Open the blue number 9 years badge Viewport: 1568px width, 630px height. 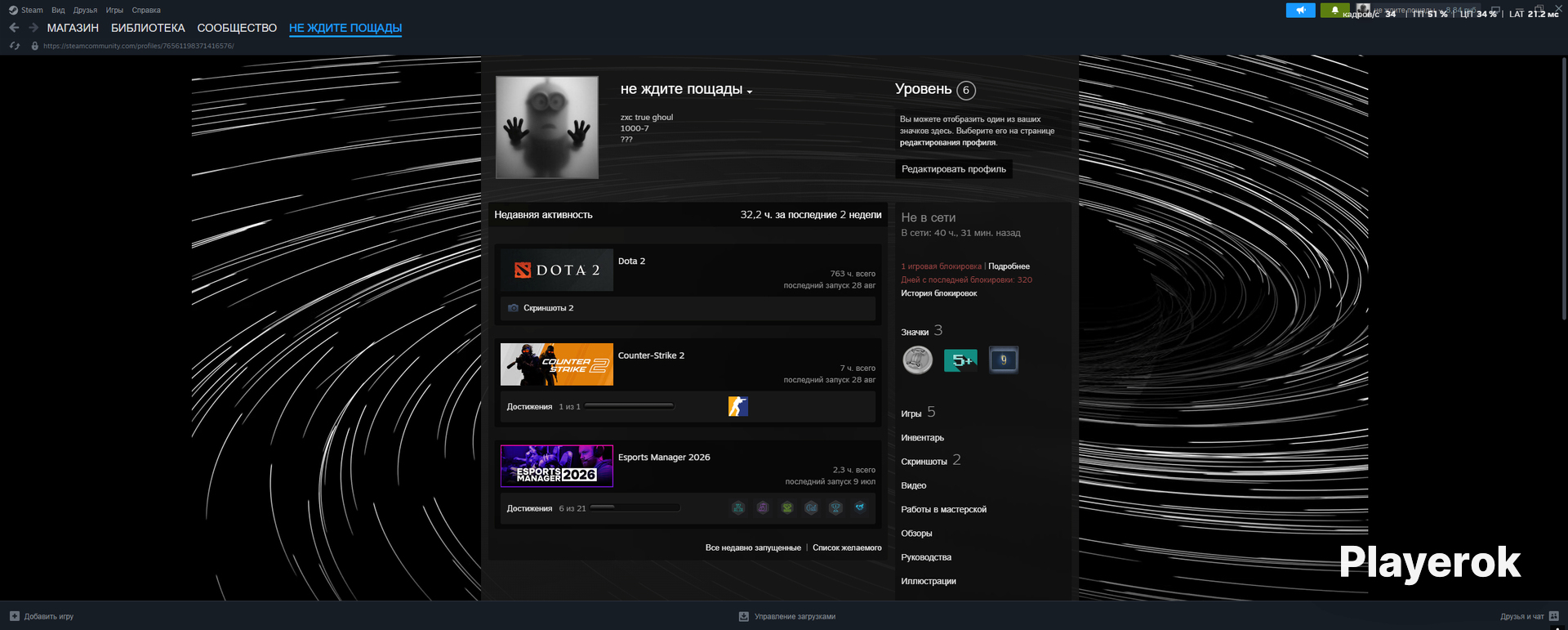click(1004, 360)
